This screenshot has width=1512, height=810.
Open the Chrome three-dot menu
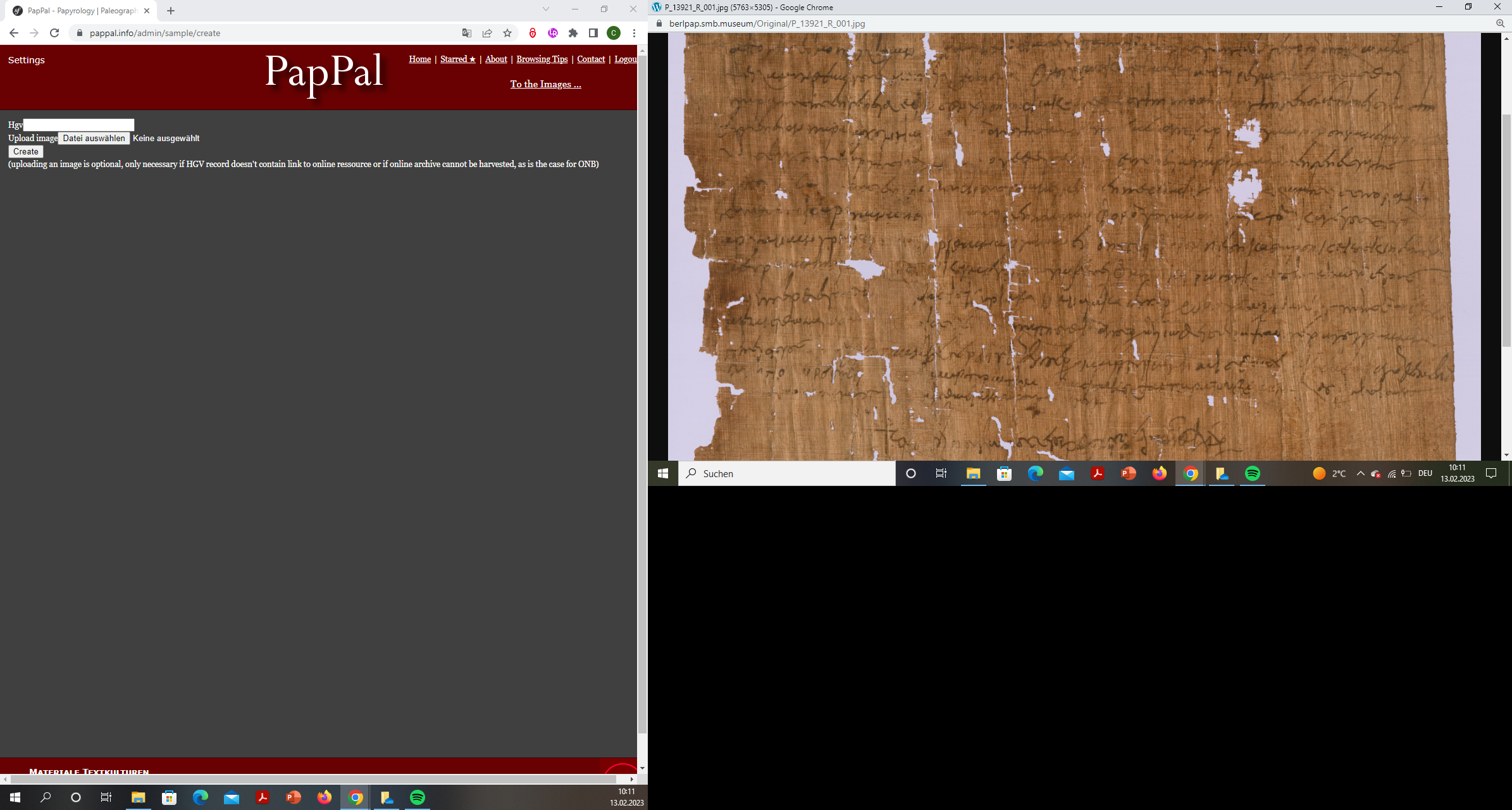point(634,33)
